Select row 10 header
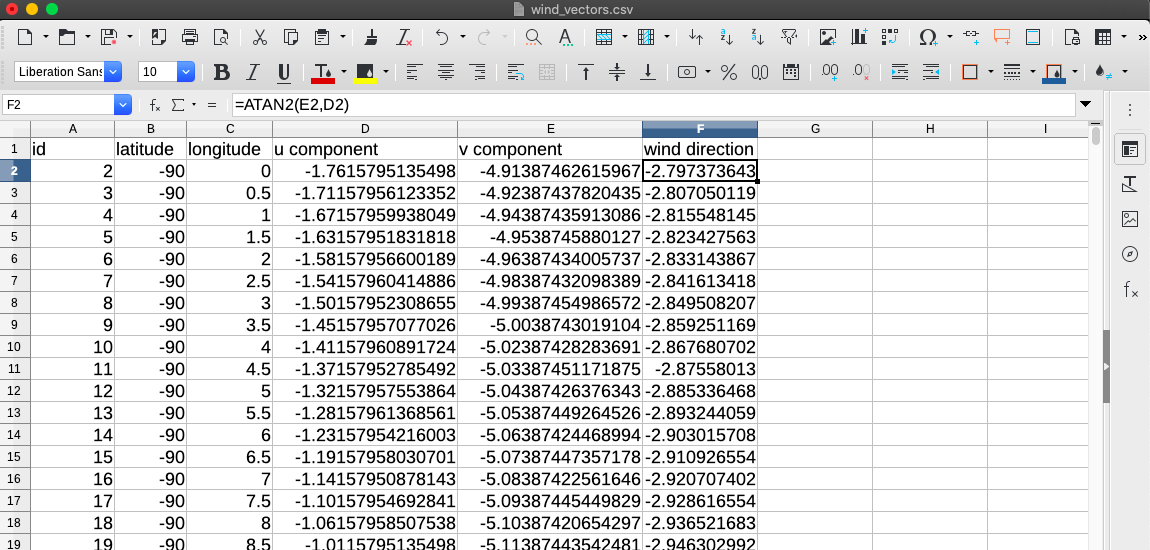1150x550 pixels. pos(15,347)
